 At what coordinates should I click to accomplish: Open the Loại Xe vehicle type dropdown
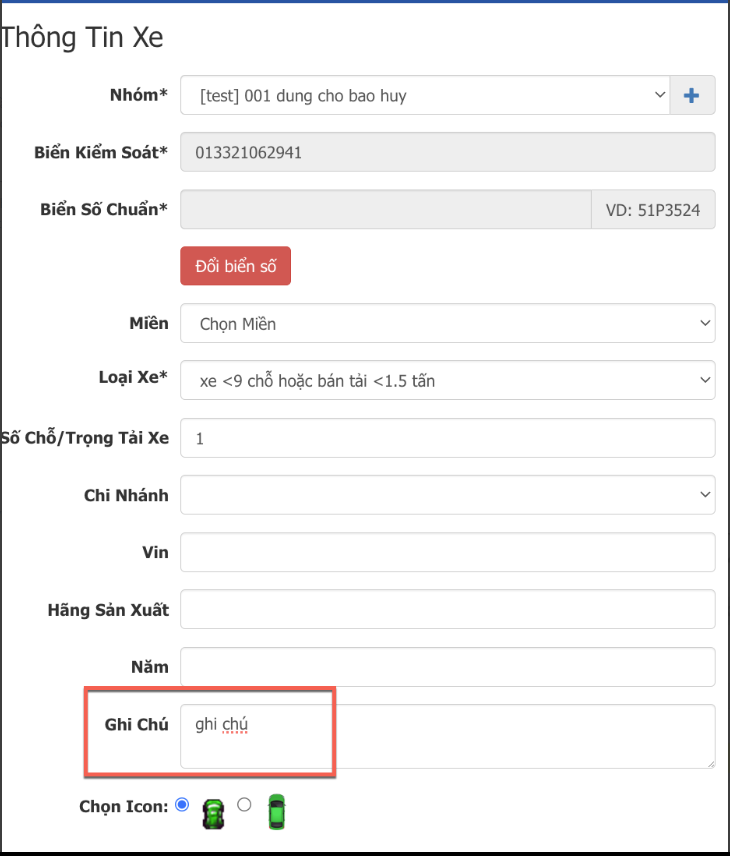point(448,381)
